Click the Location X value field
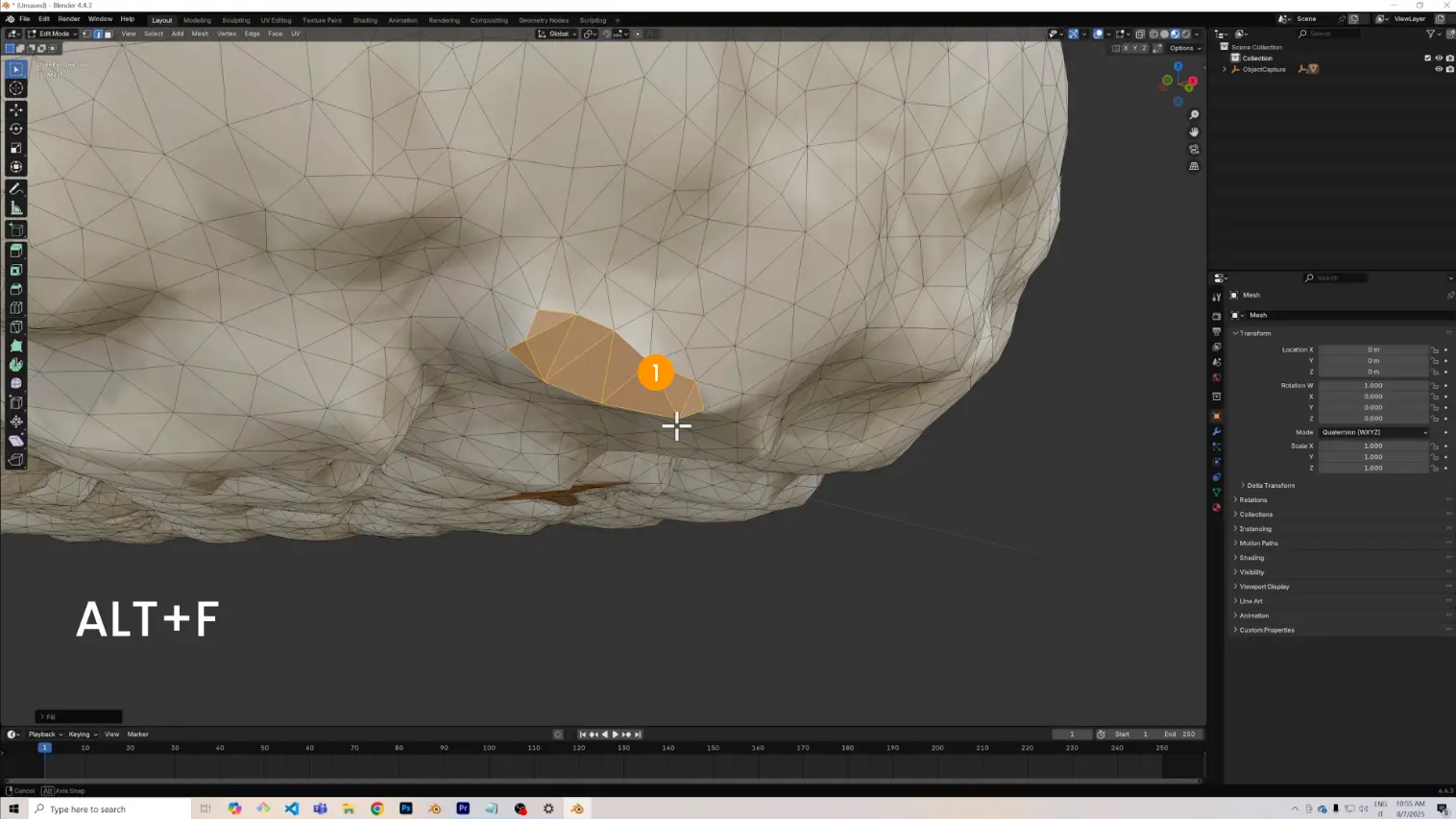Screen dimensions: 1456x819 pyautogui.click(x=1373, y=349)
